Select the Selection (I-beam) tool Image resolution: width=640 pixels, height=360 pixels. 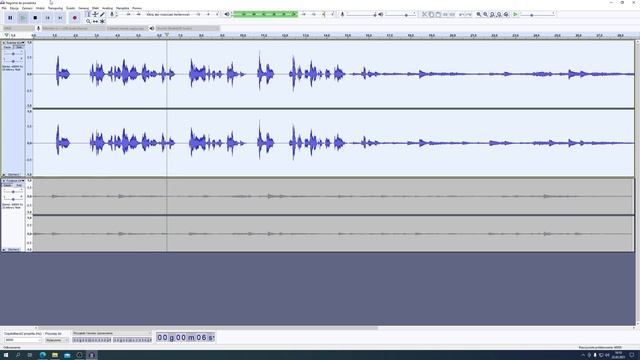(88, 14)
